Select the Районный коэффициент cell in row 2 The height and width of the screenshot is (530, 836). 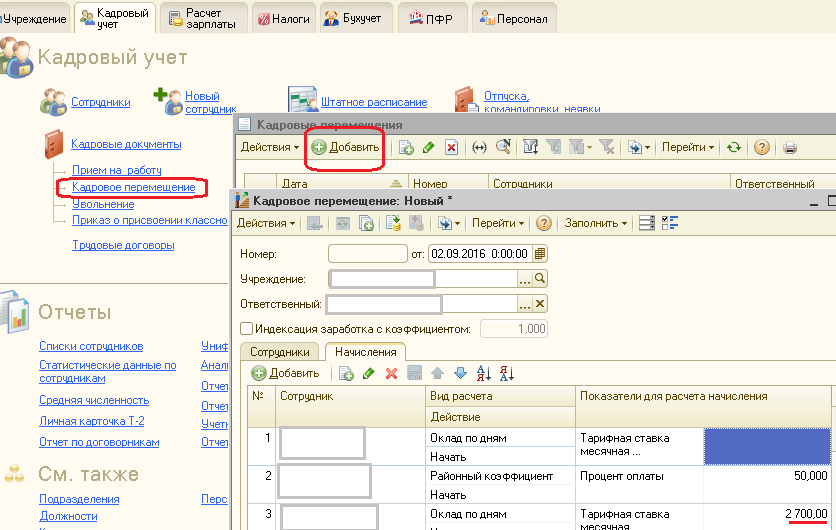(x=500, y=476)
